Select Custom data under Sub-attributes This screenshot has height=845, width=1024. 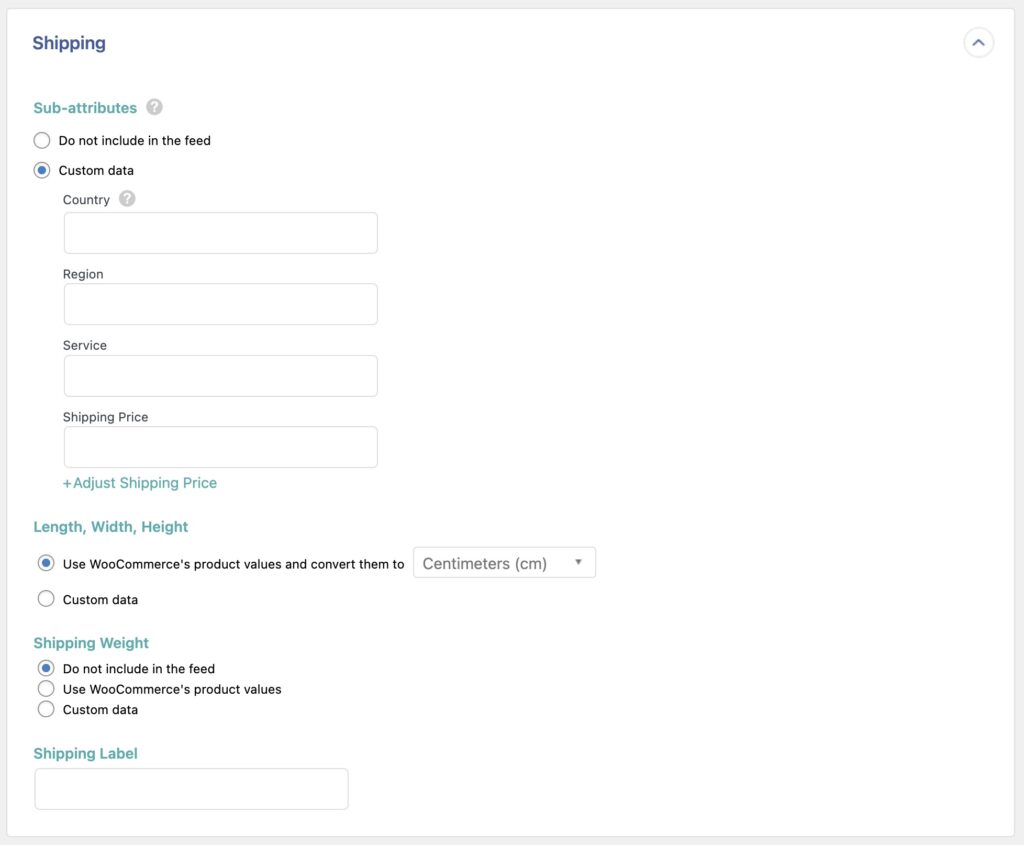pyautogui.click(x=41, y=170)
